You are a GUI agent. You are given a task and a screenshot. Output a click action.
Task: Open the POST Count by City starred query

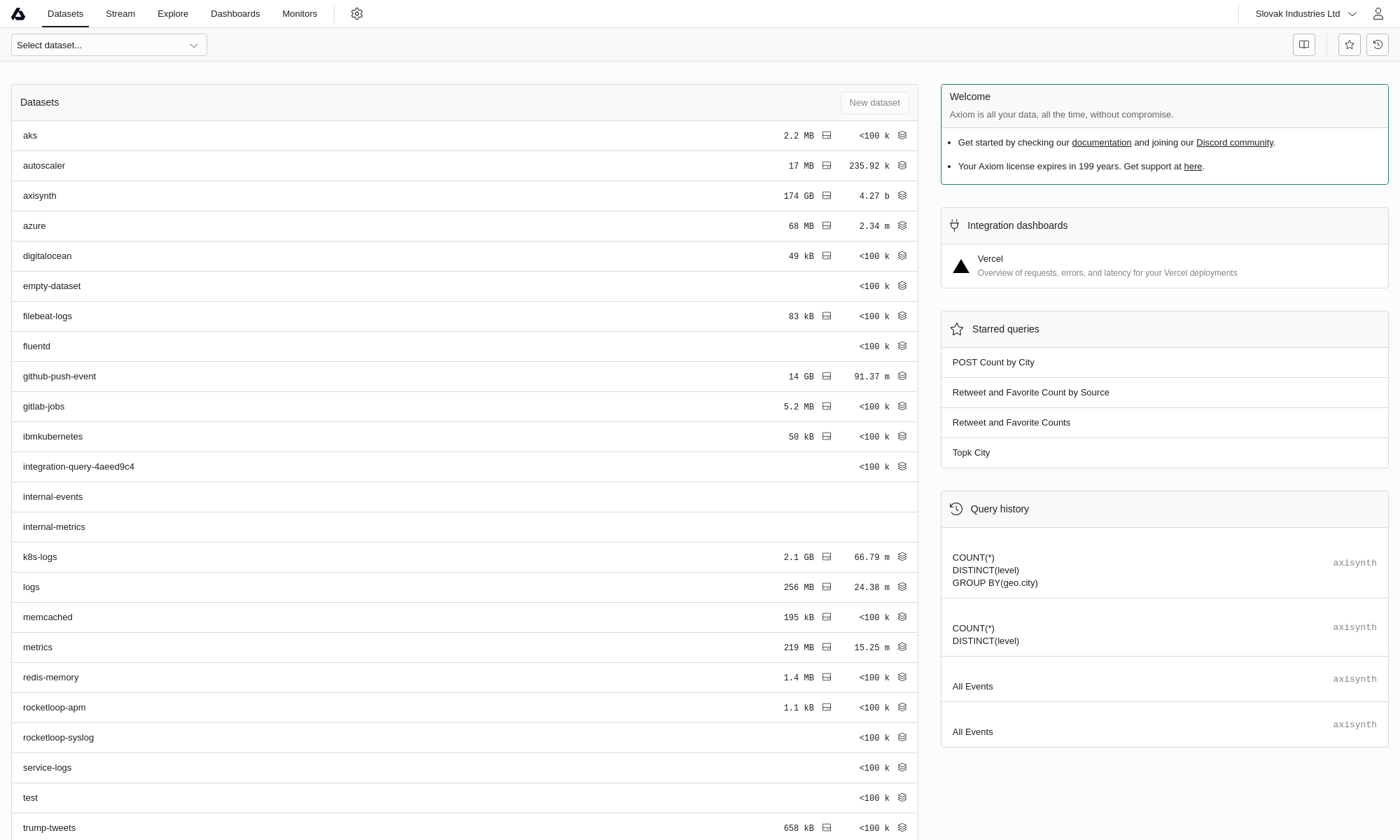993,363
